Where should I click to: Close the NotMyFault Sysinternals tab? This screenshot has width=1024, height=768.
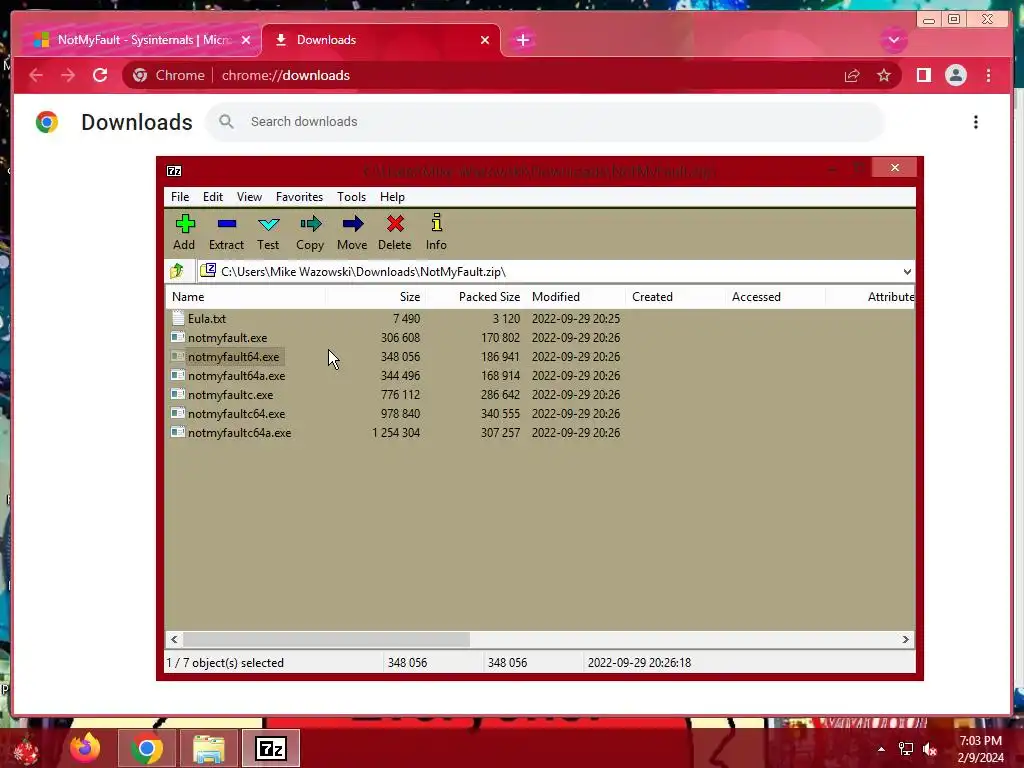tap(246, 40)
